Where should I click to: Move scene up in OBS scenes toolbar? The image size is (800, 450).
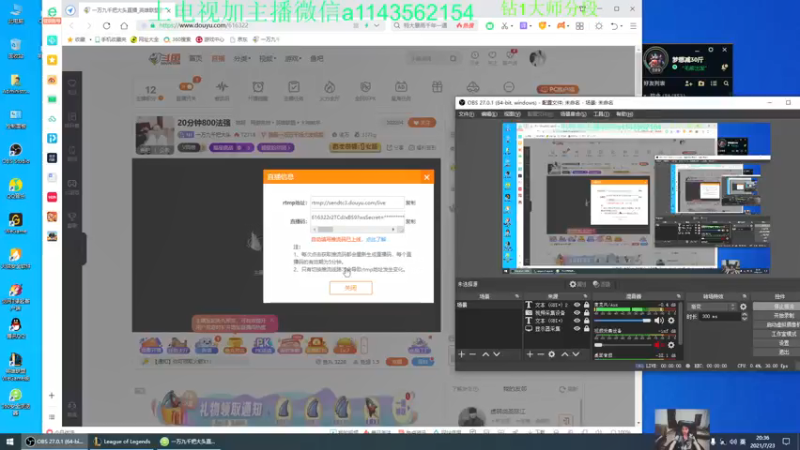pyautogui.click(x=486, y=354)
